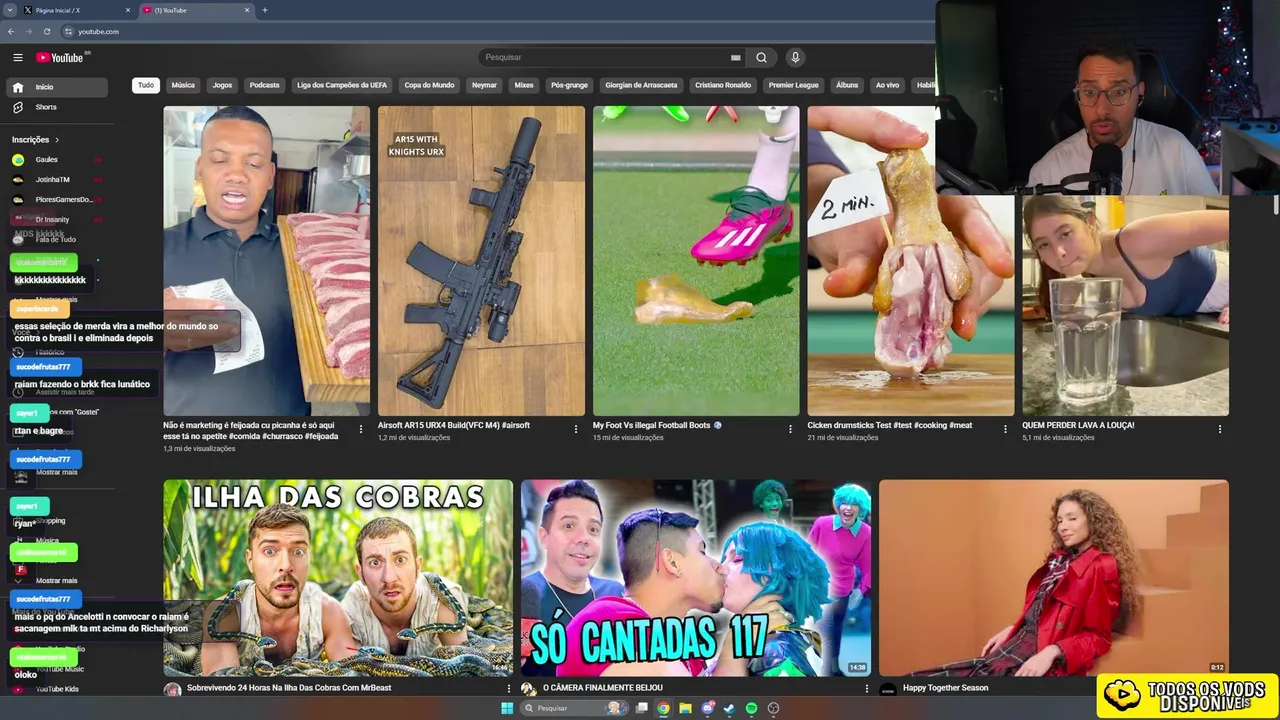This screenshot has width=1280, height=720.
Task: Filter by the Neymar chip
Action: click(x=484, y=85)
